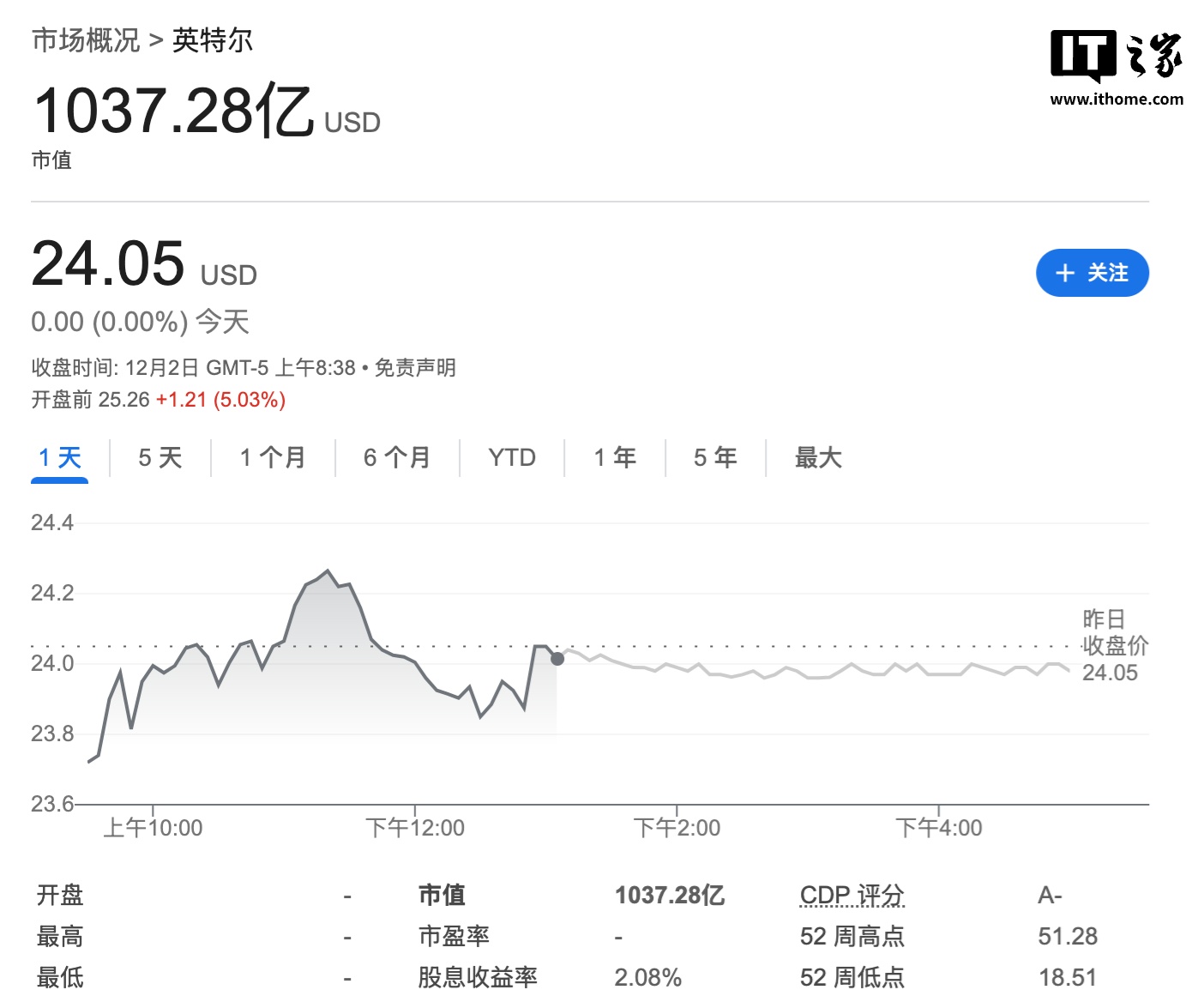Click the 股息收益率 label
The image size is (1204, 1002).
tap(478, 978)
